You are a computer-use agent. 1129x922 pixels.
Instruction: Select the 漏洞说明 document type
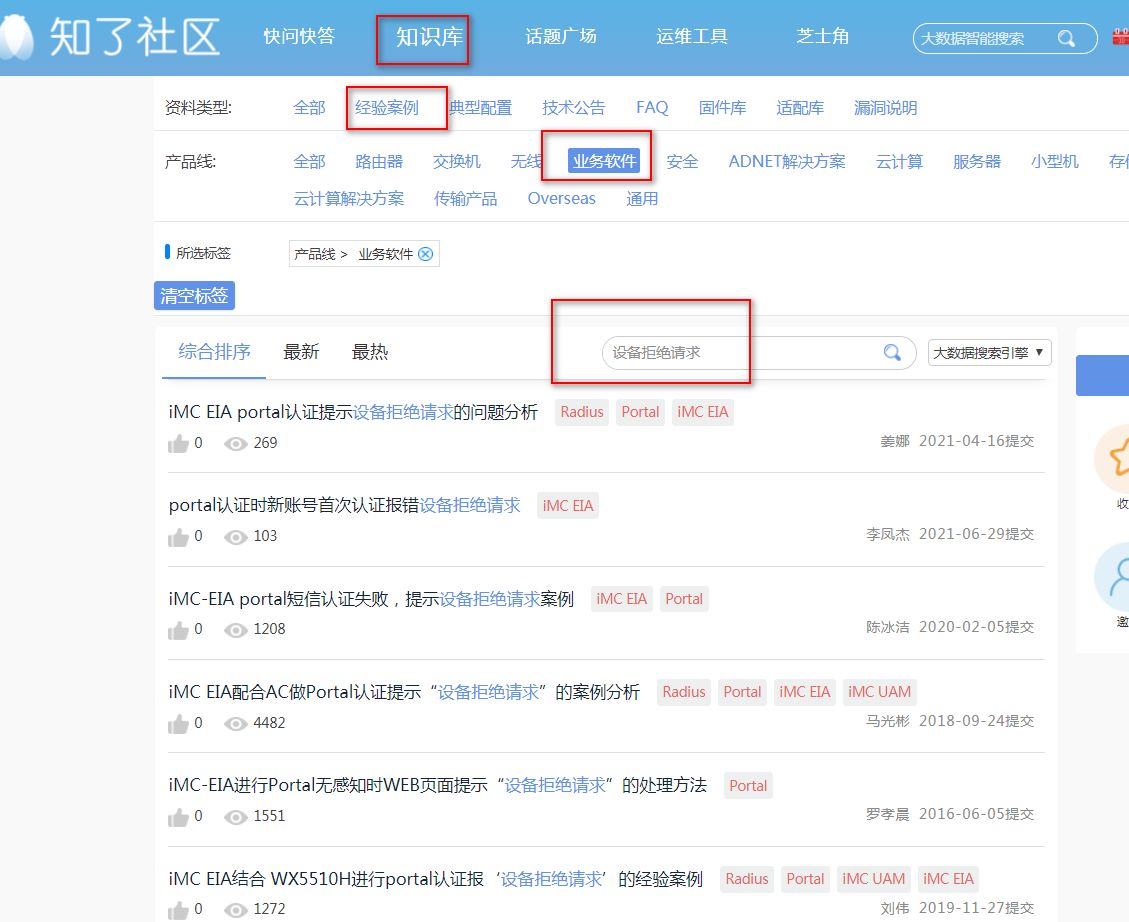coord(886,108)
